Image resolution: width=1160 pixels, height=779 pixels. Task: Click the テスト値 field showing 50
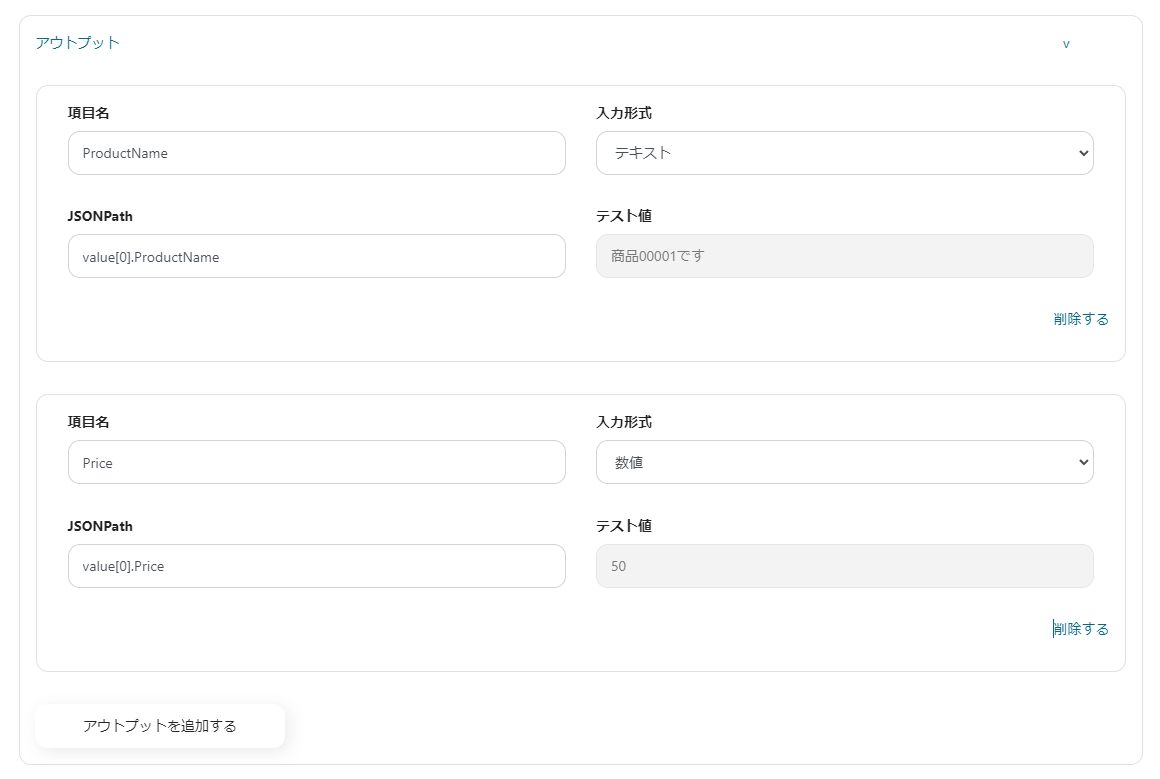coord(844,566)
